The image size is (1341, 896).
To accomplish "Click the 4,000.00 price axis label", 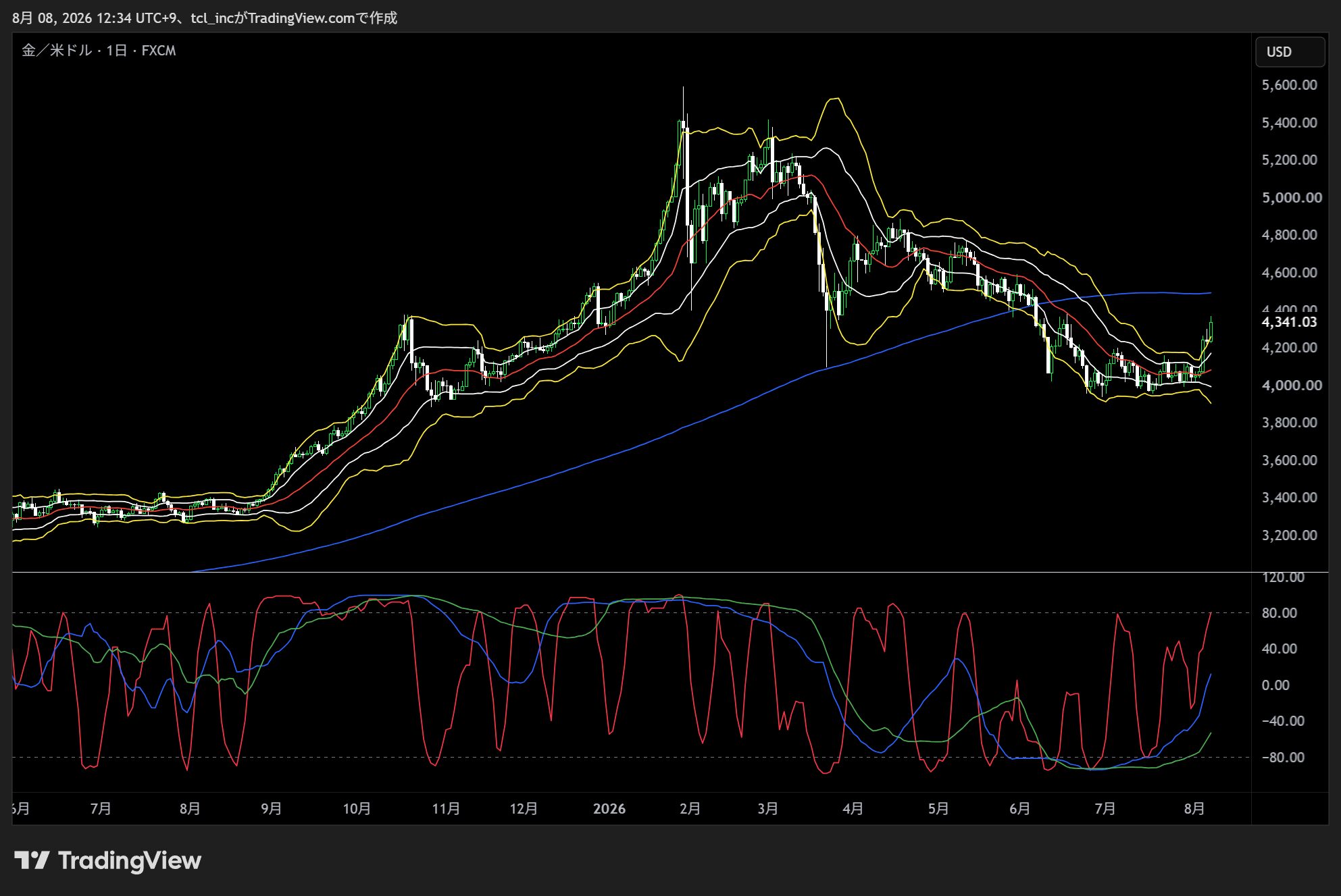I will point(1292,386).
